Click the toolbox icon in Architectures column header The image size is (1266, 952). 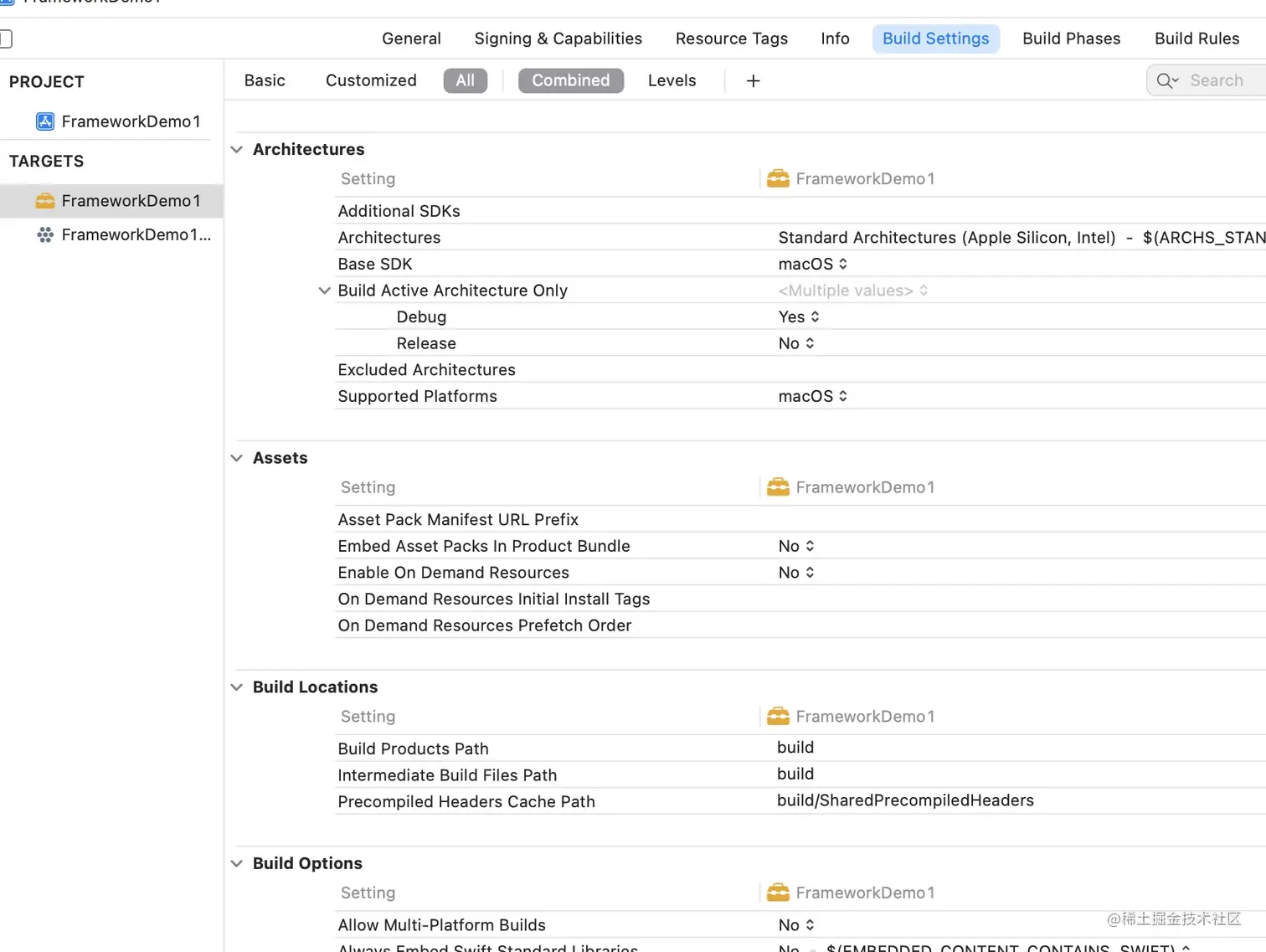click(x=778, y=178)
